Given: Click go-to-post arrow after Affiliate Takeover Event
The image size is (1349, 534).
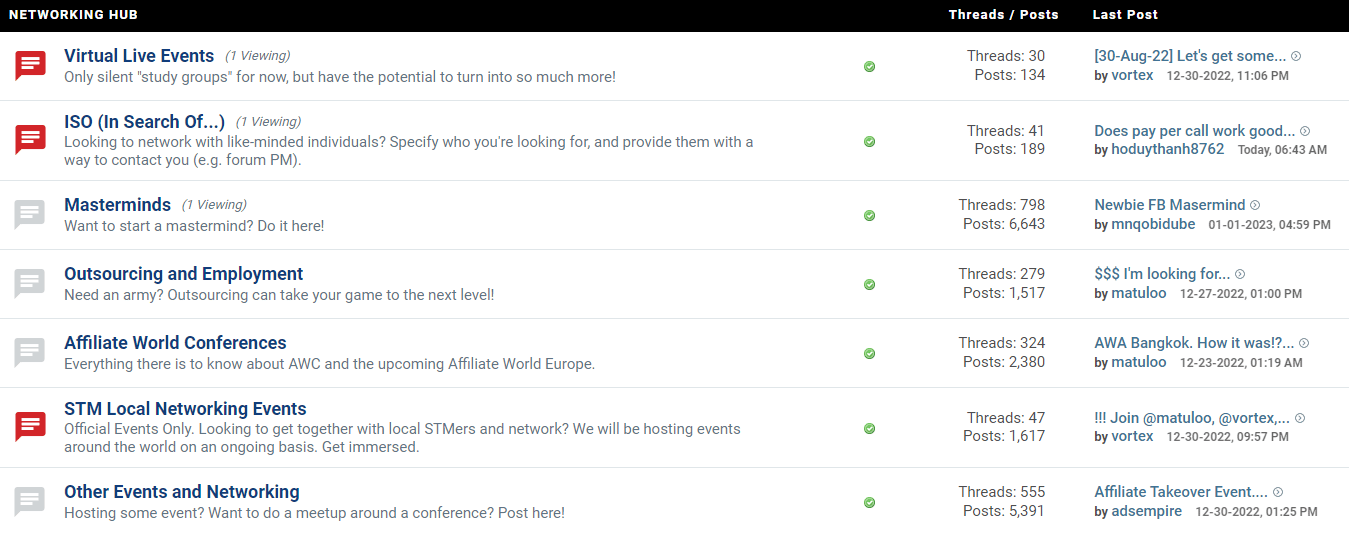Looking at the screenshot, I should [1278, 492].
